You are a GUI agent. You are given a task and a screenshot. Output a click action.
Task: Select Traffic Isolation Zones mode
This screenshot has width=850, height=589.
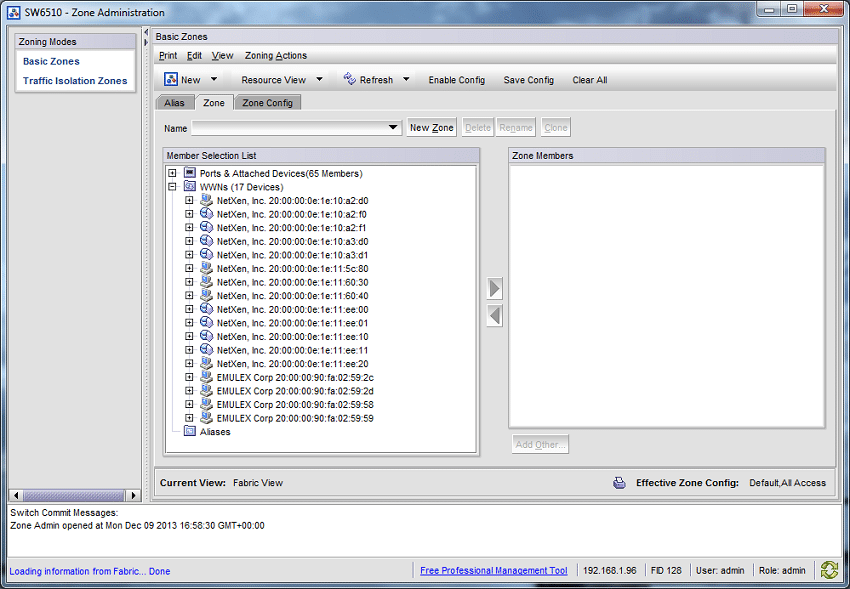coord(75,80)
